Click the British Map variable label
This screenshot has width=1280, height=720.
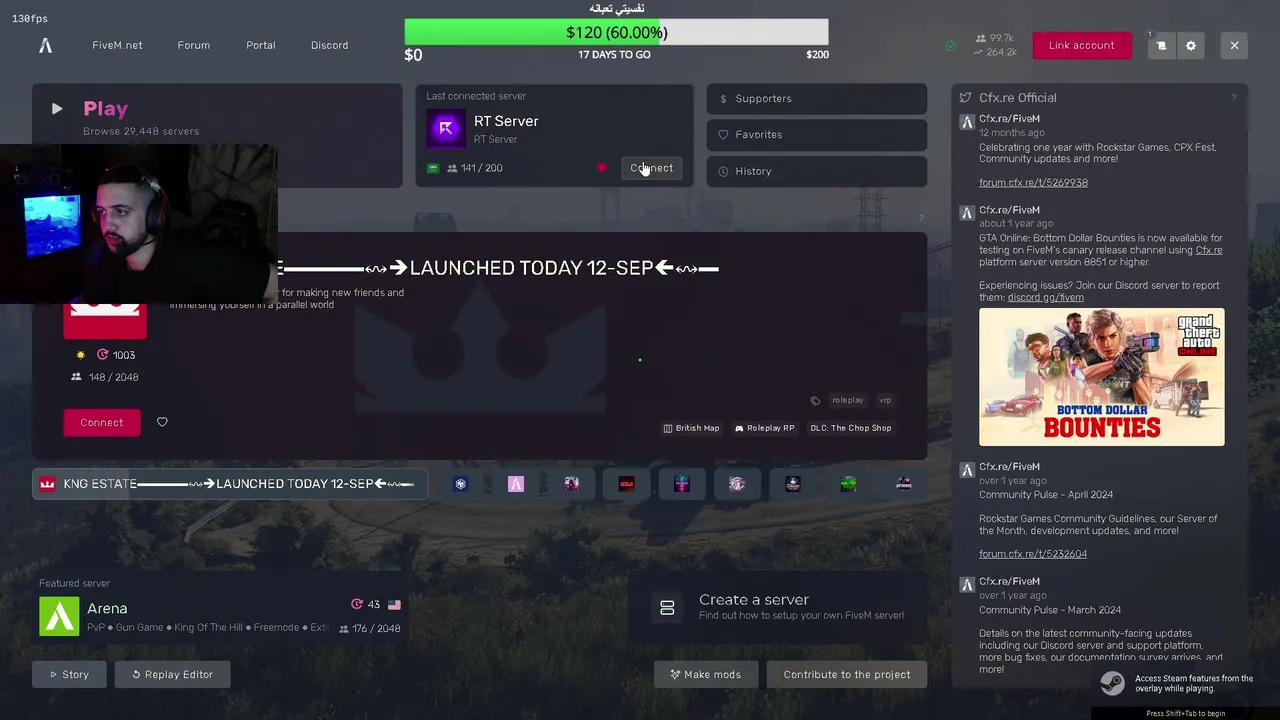click(691, 428)
